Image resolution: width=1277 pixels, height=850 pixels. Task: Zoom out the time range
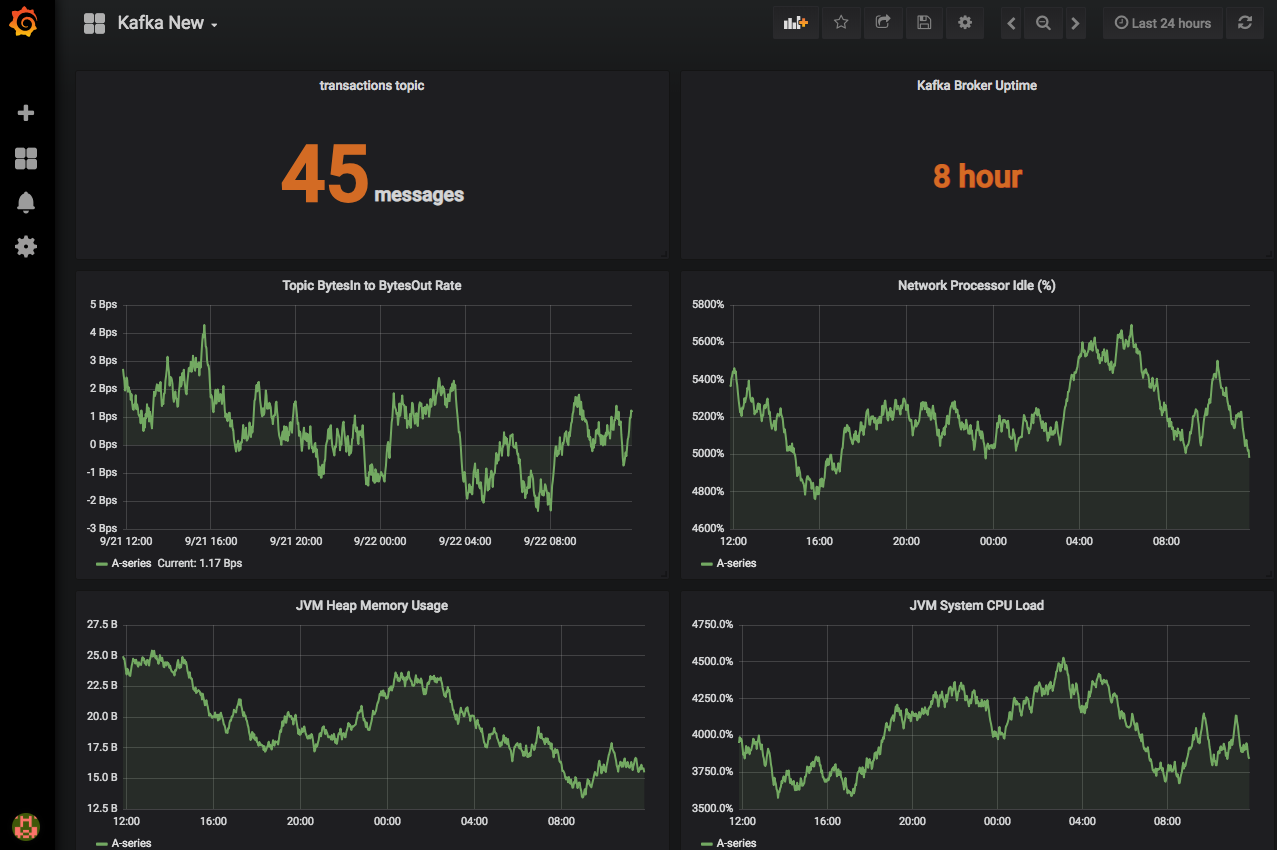click(x=1043, y=23)
